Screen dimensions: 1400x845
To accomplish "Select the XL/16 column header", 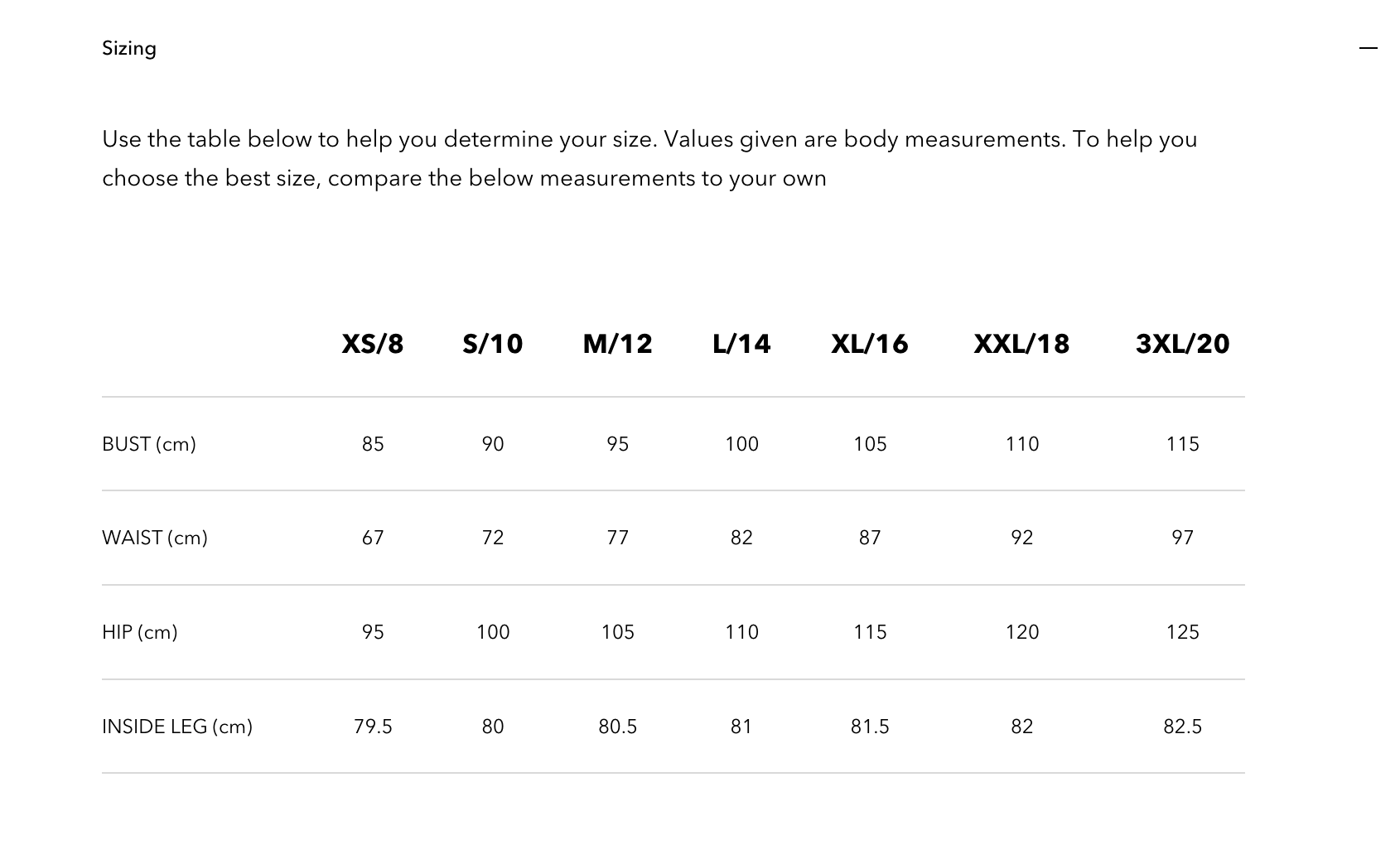I will pyautogui.click(x=870, y=344).
